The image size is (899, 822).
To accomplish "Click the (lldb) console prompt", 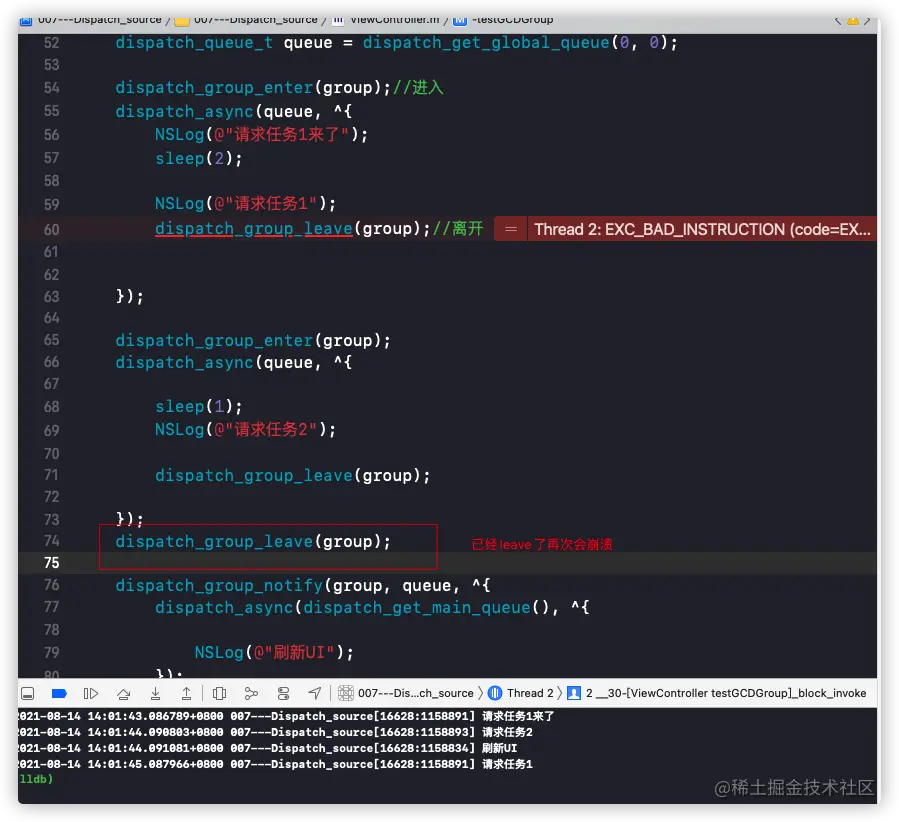I will pos(36,780).
